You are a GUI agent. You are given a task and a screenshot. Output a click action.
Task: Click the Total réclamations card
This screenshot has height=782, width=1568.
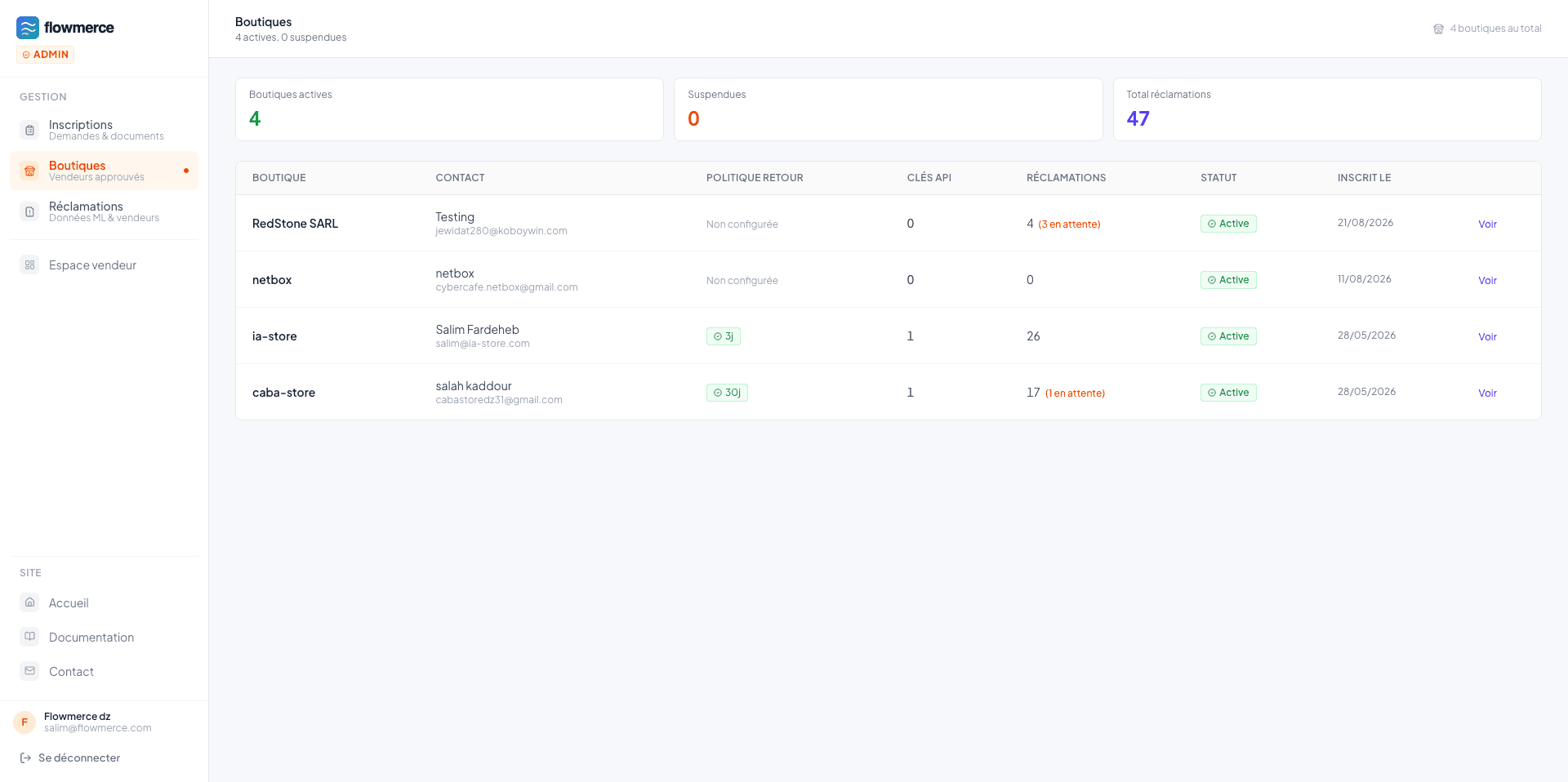(x=1327, y=109)
